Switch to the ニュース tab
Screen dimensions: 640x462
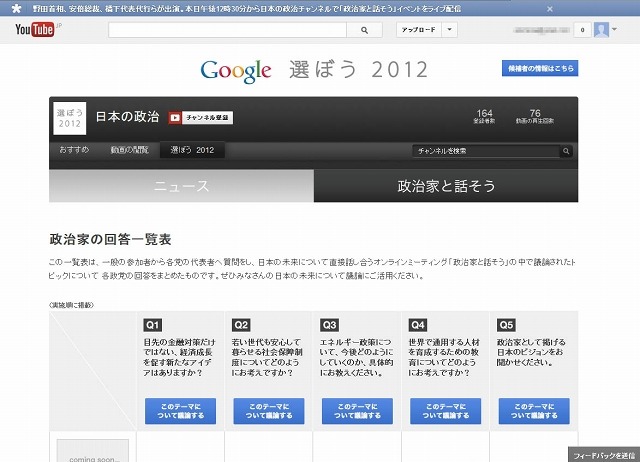point(181,186)
